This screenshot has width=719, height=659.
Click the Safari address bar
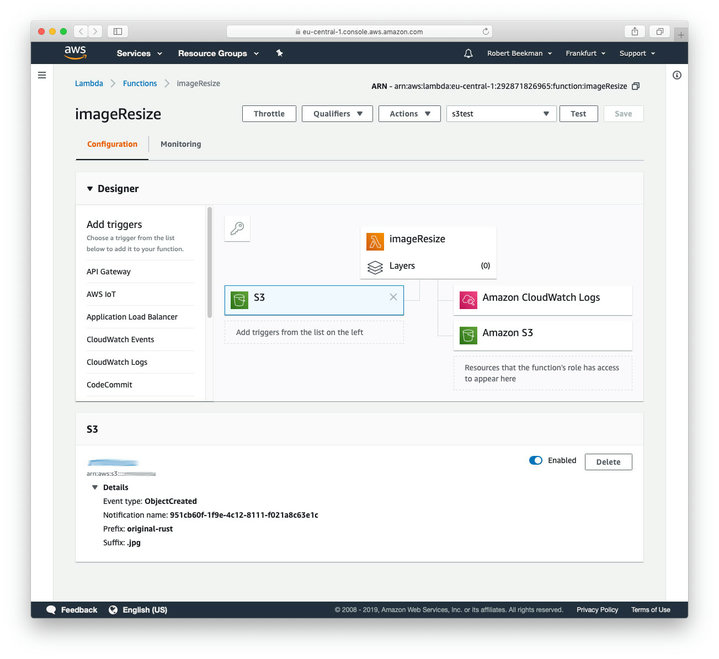(360, 31)
